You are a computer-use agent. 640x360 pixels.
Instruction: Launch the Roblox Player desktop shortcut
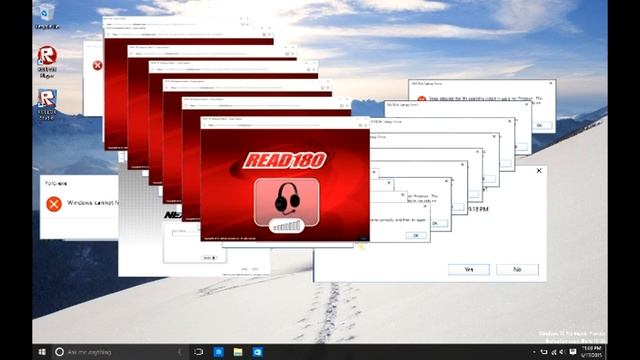(47, 61)
